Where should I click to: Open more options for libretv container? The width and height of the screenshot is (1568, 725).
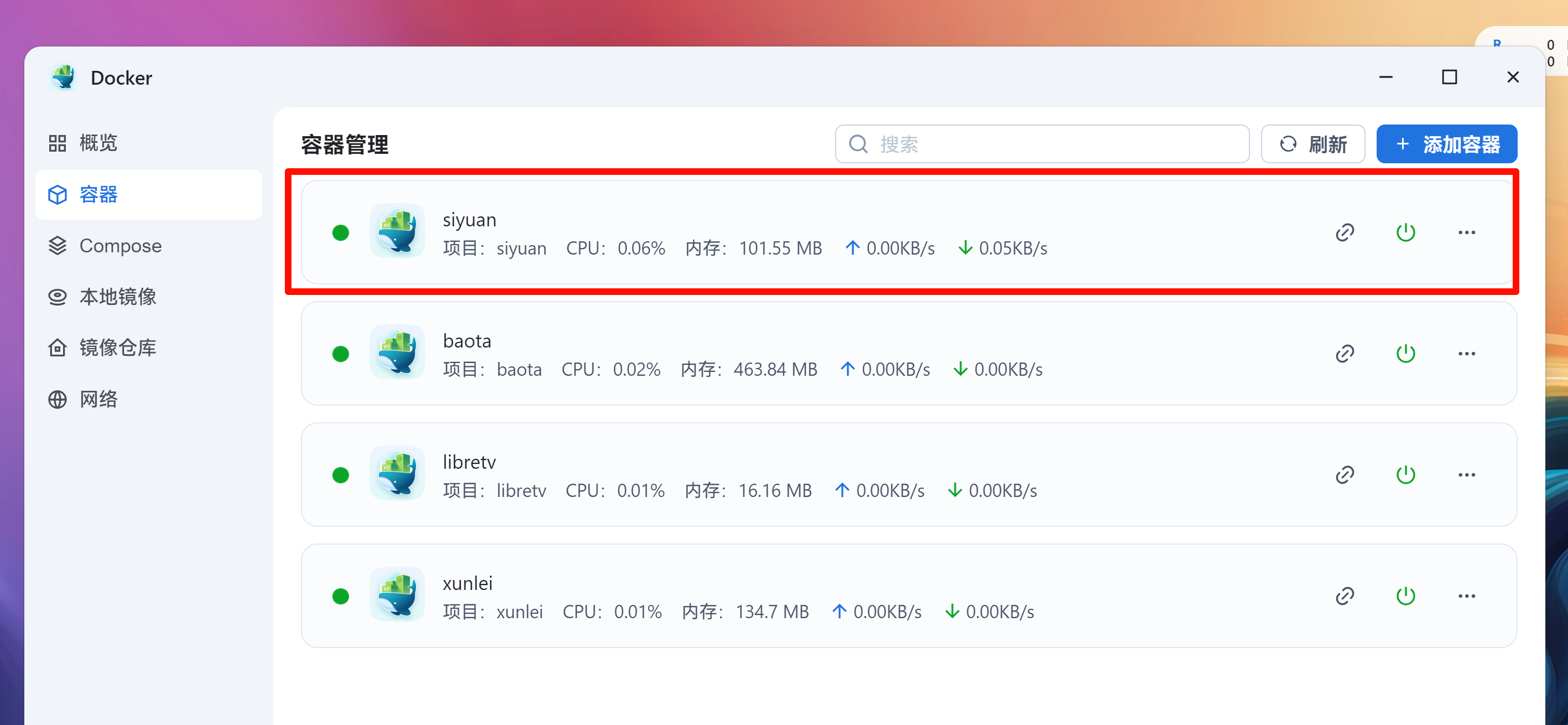(1466, 475)
